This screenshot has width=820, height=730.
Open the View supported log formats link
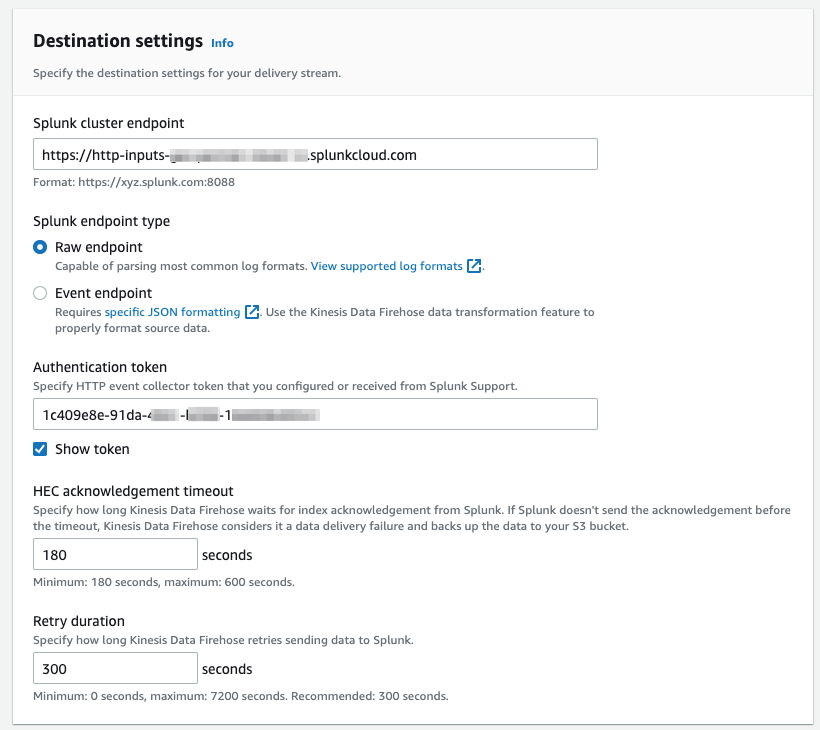click(x=386, y=266)
